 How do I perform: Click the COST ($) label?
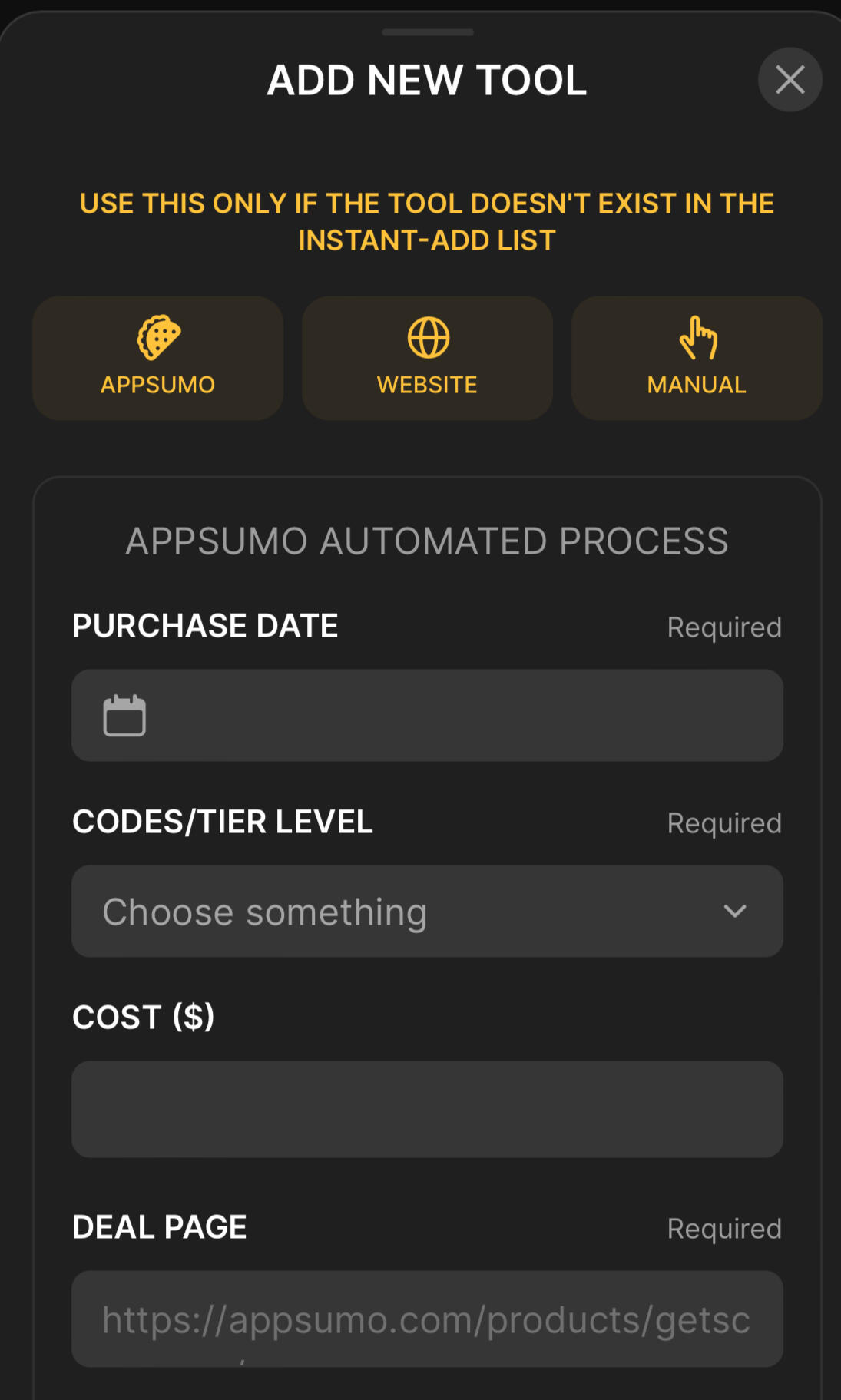144,1018
